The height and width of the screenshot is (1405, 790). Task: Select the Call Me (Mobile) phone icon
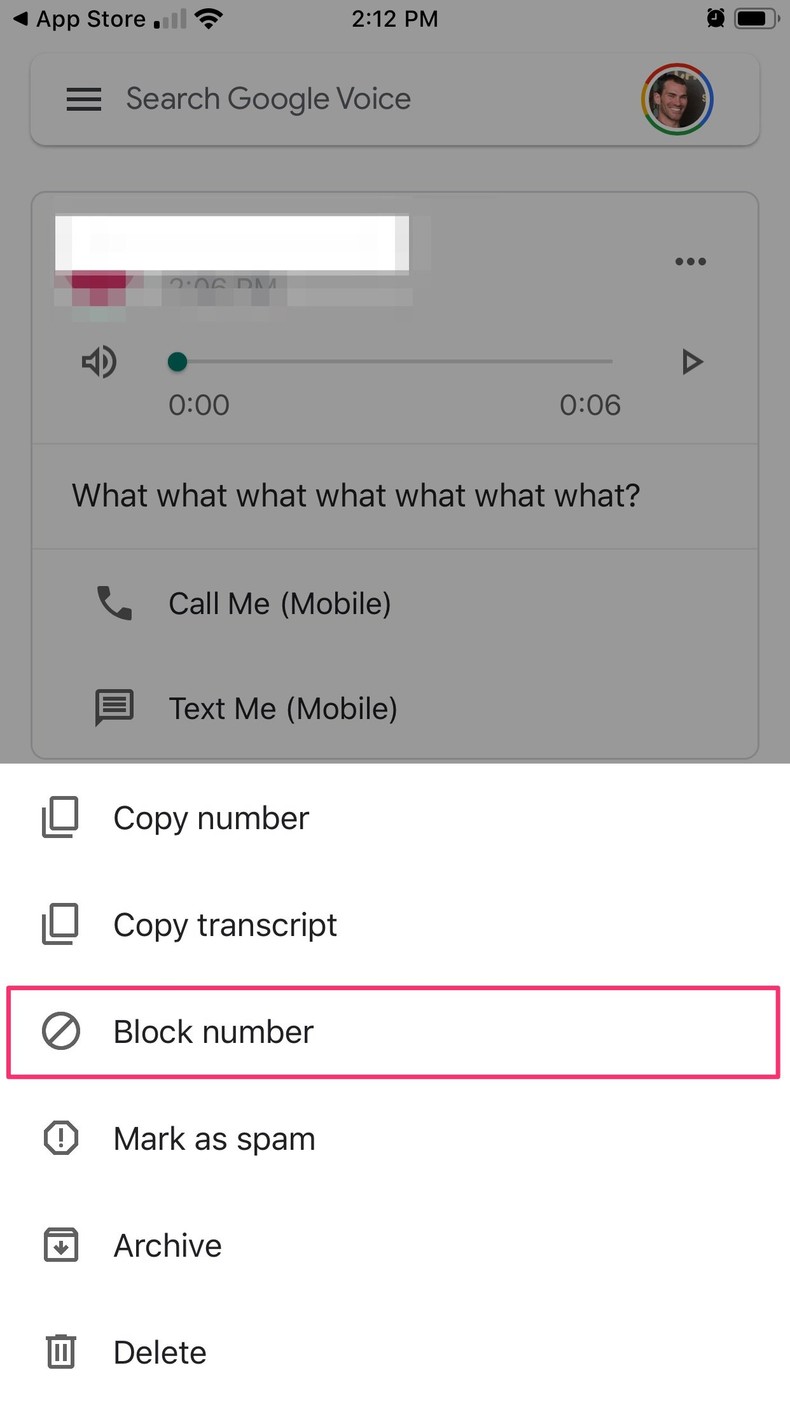coord(114,603)
